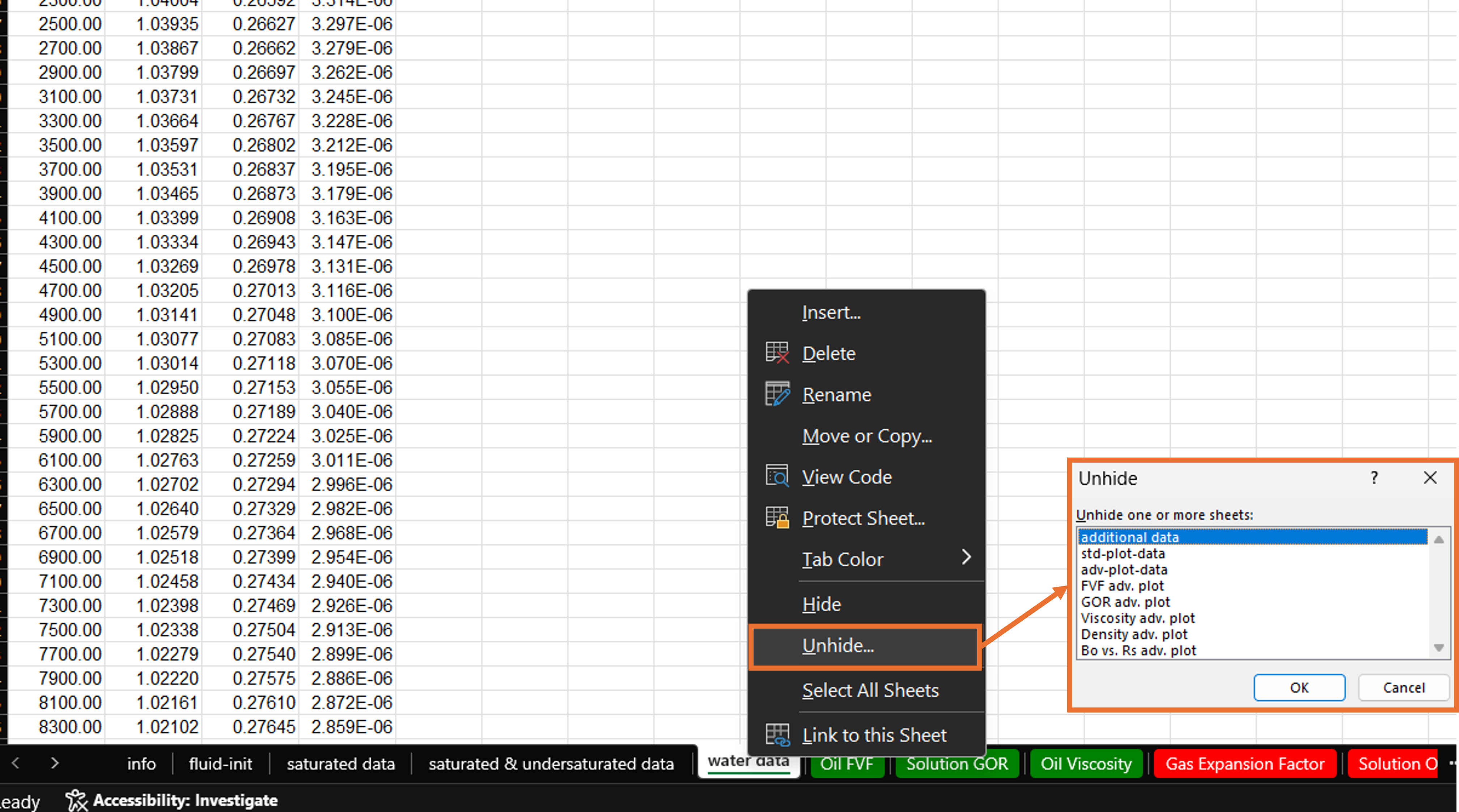Screen dimensions: 1459x812
Task: Select Move or Copy... menu entry
Action: [x=866, y=436]
